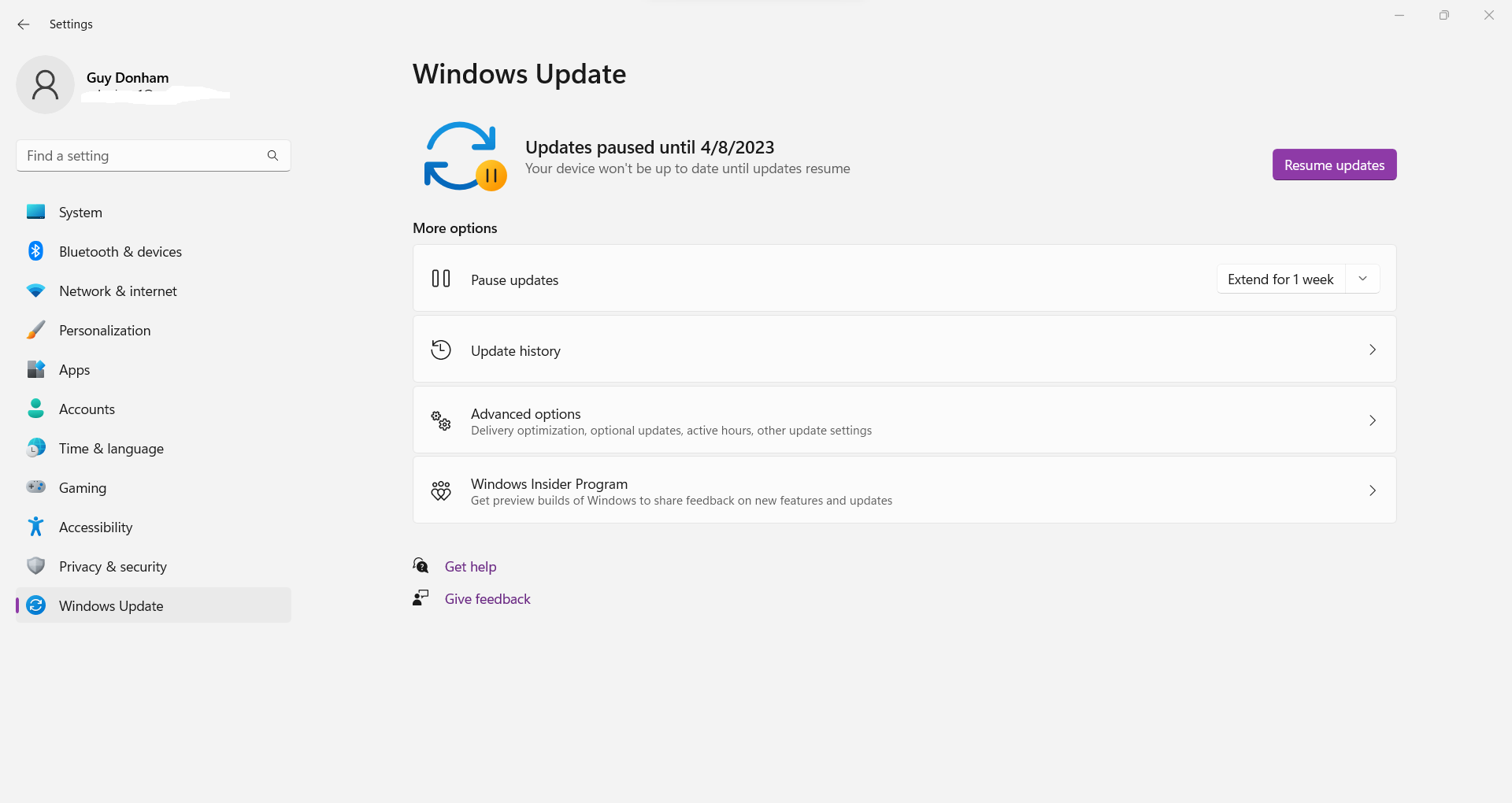The image size is (1512, 803).
Task: Click Extend for 1 week button
Action: pos(1280,279)
